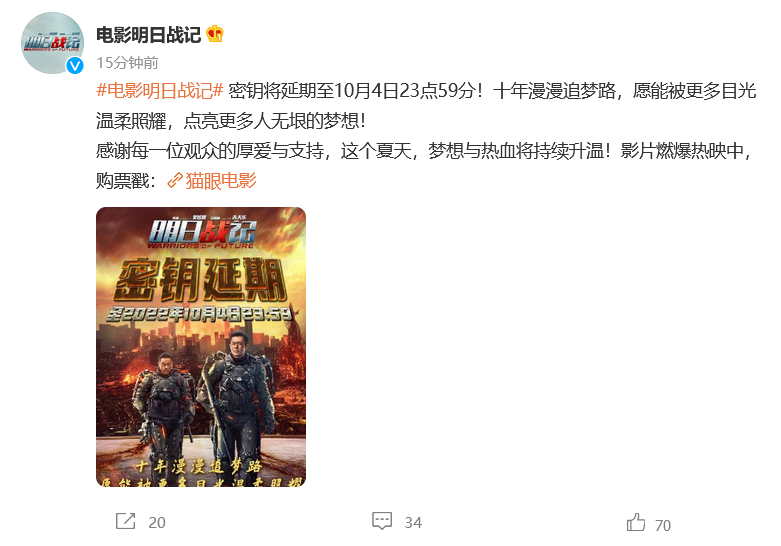
Task: Enlarge the 密钥延期 movie poster image
Action: [201, 347]
